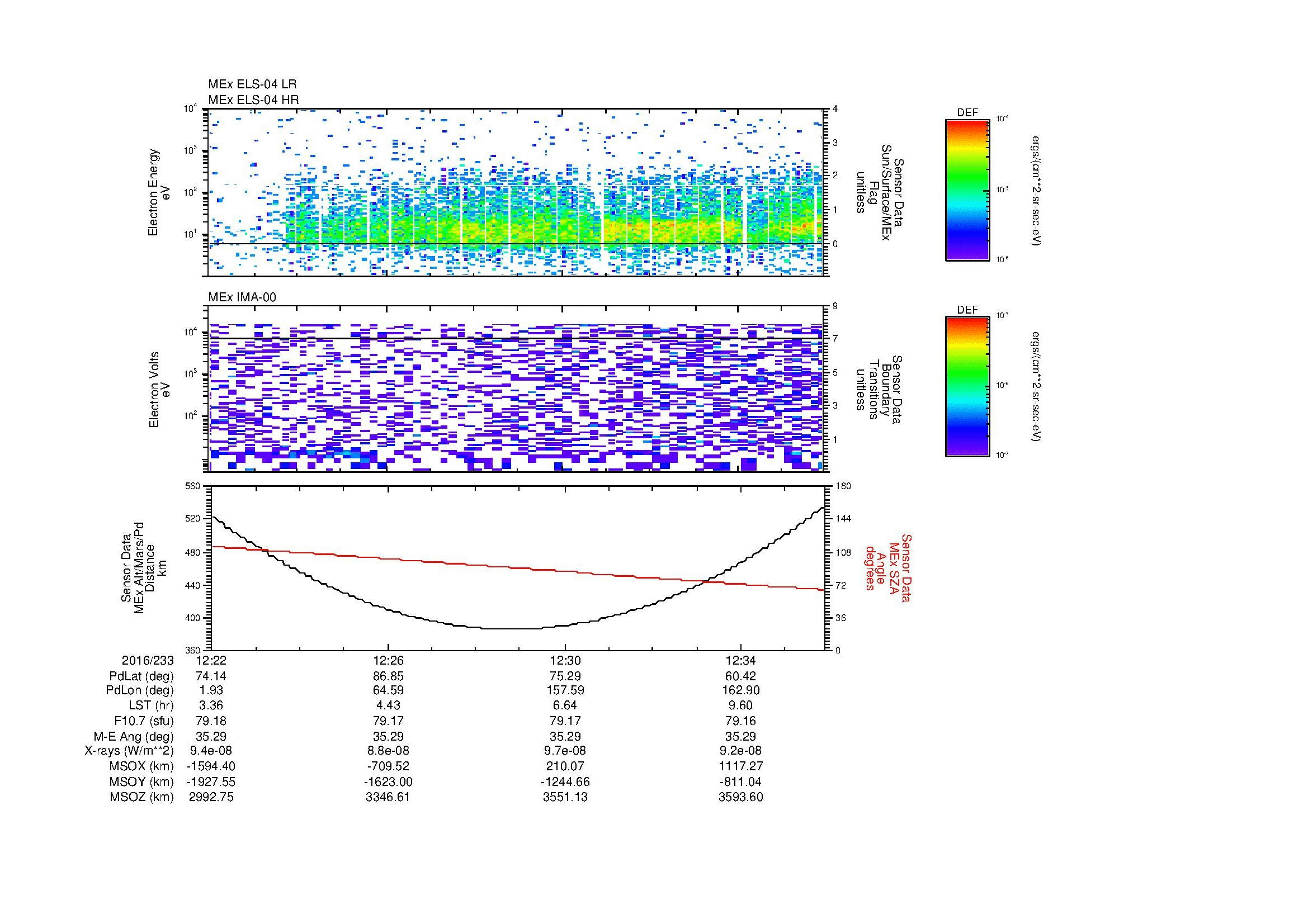Click the IMA DEF color bar
The height and width of the screenshot is (924, 1308).
point(967,387)
